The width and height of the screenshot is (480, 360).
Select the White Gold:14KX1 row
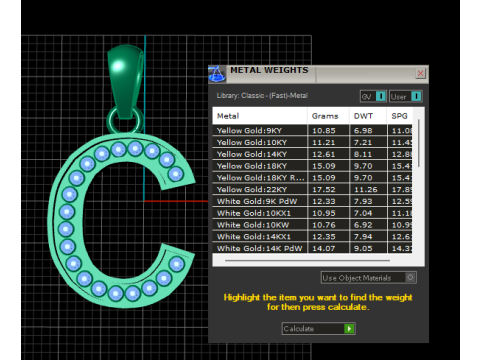pyautogui.click(x=312, y=236)
